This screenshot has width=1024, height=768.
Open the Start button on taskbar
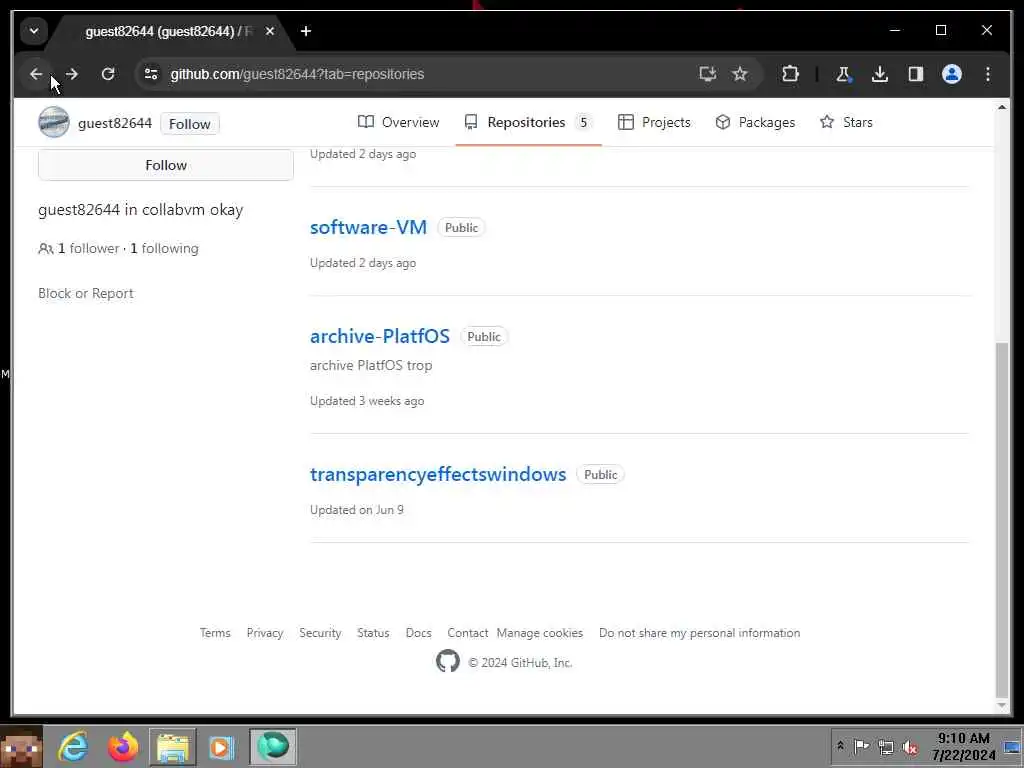[x=22, y=746]
